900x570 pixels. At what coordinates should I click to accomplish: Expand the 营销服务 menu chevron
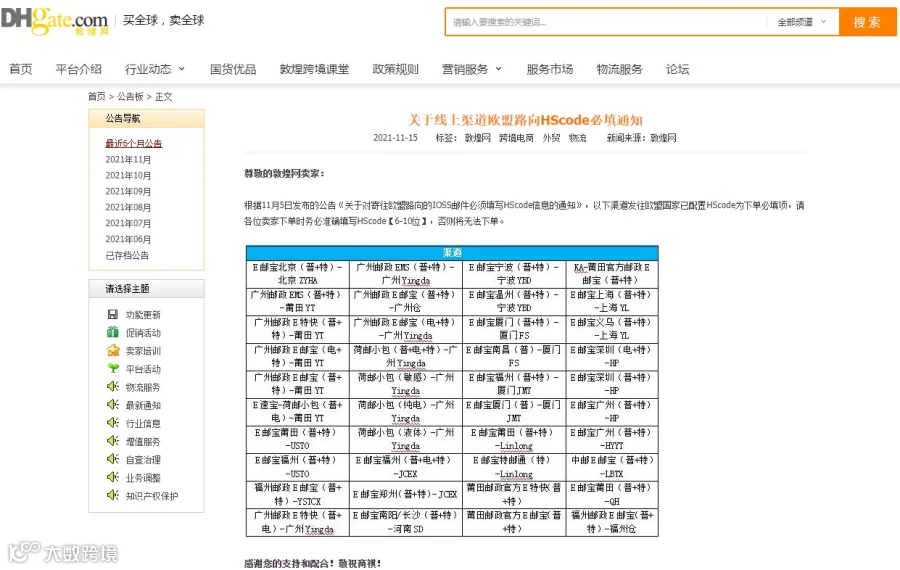click(498, 69)
